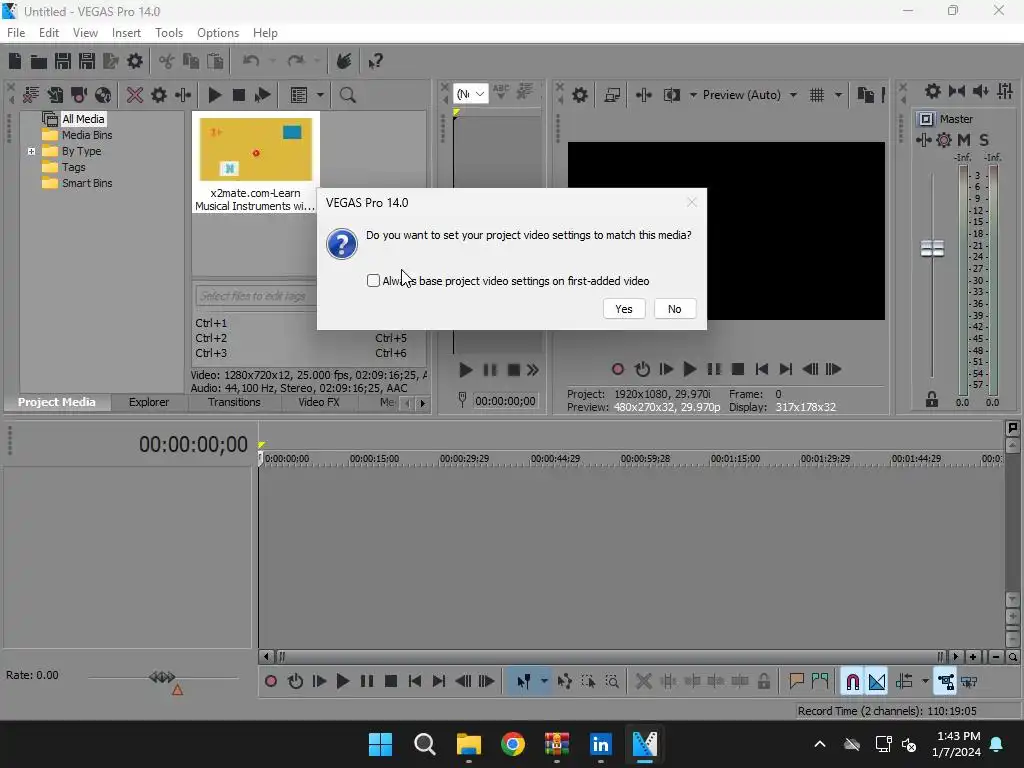The image size is (1024, 768).
Task: Open Preview (Auto) quality dropdown
Action: coord(749,95)
